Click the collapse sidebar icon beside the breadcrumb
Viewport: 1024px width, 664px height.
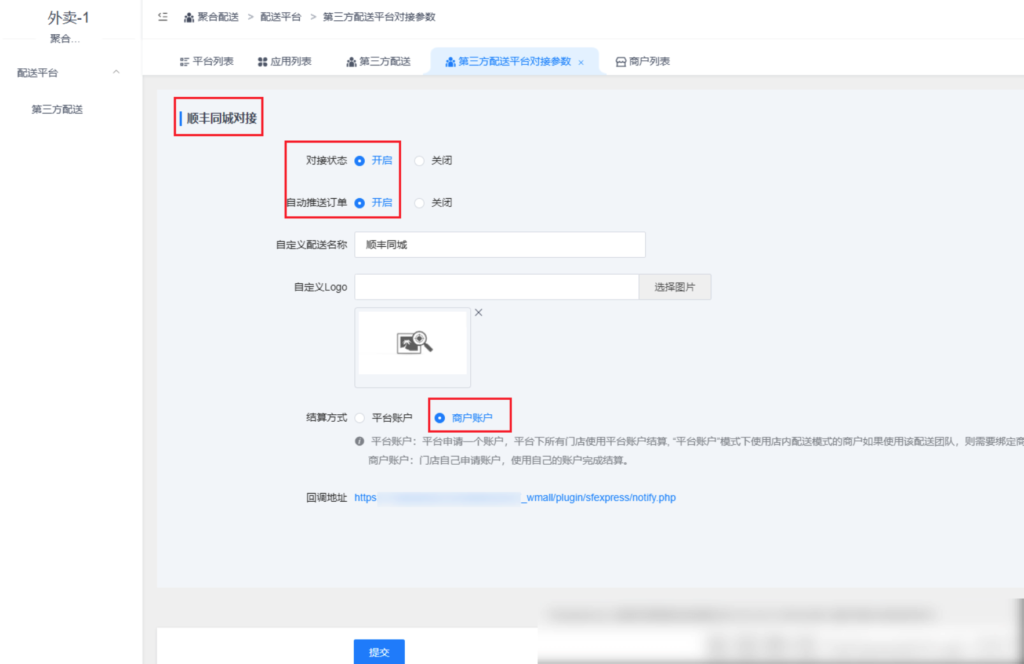tap(161, 17)
